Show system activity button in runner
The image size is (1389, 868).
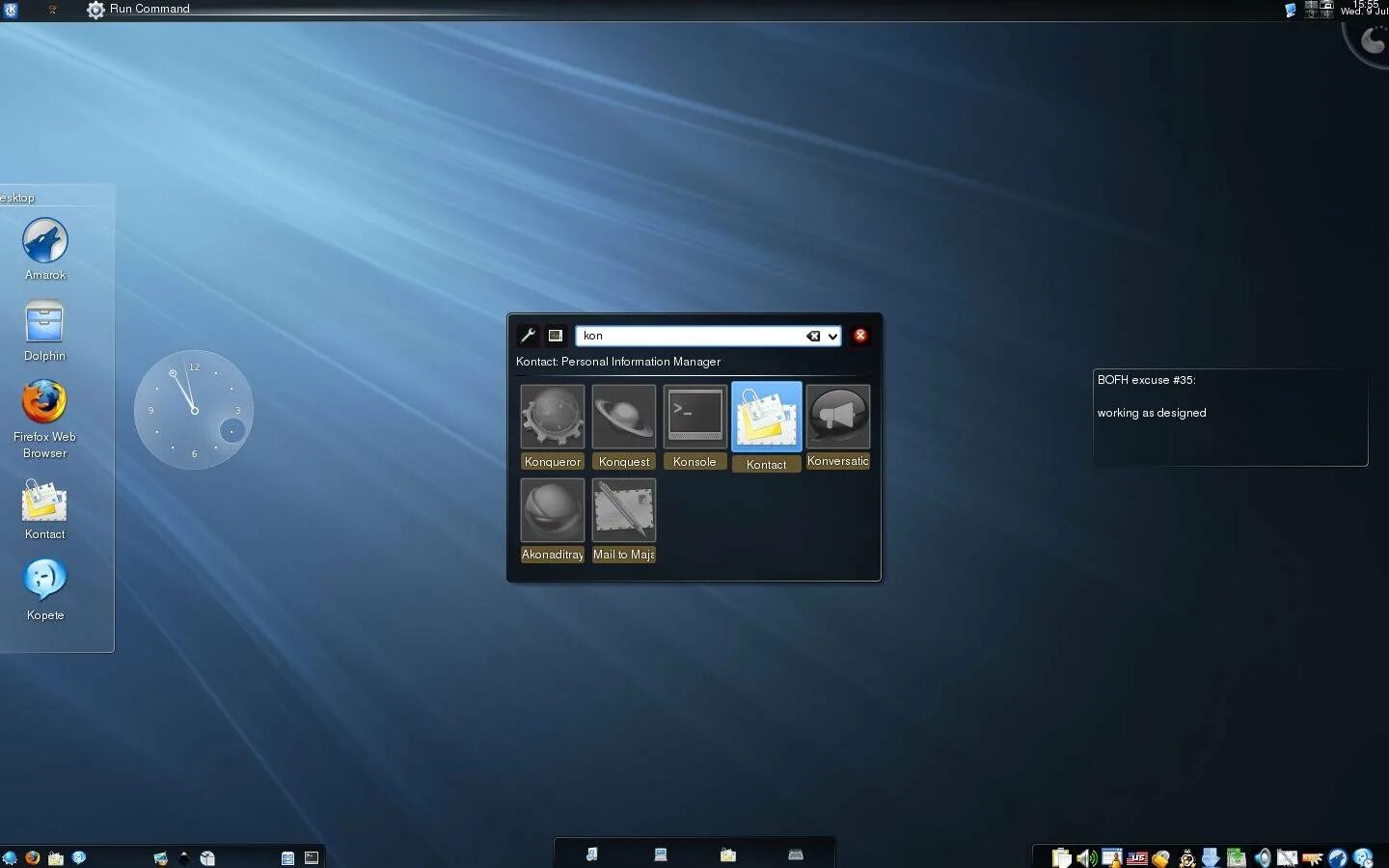click(555, 336)
